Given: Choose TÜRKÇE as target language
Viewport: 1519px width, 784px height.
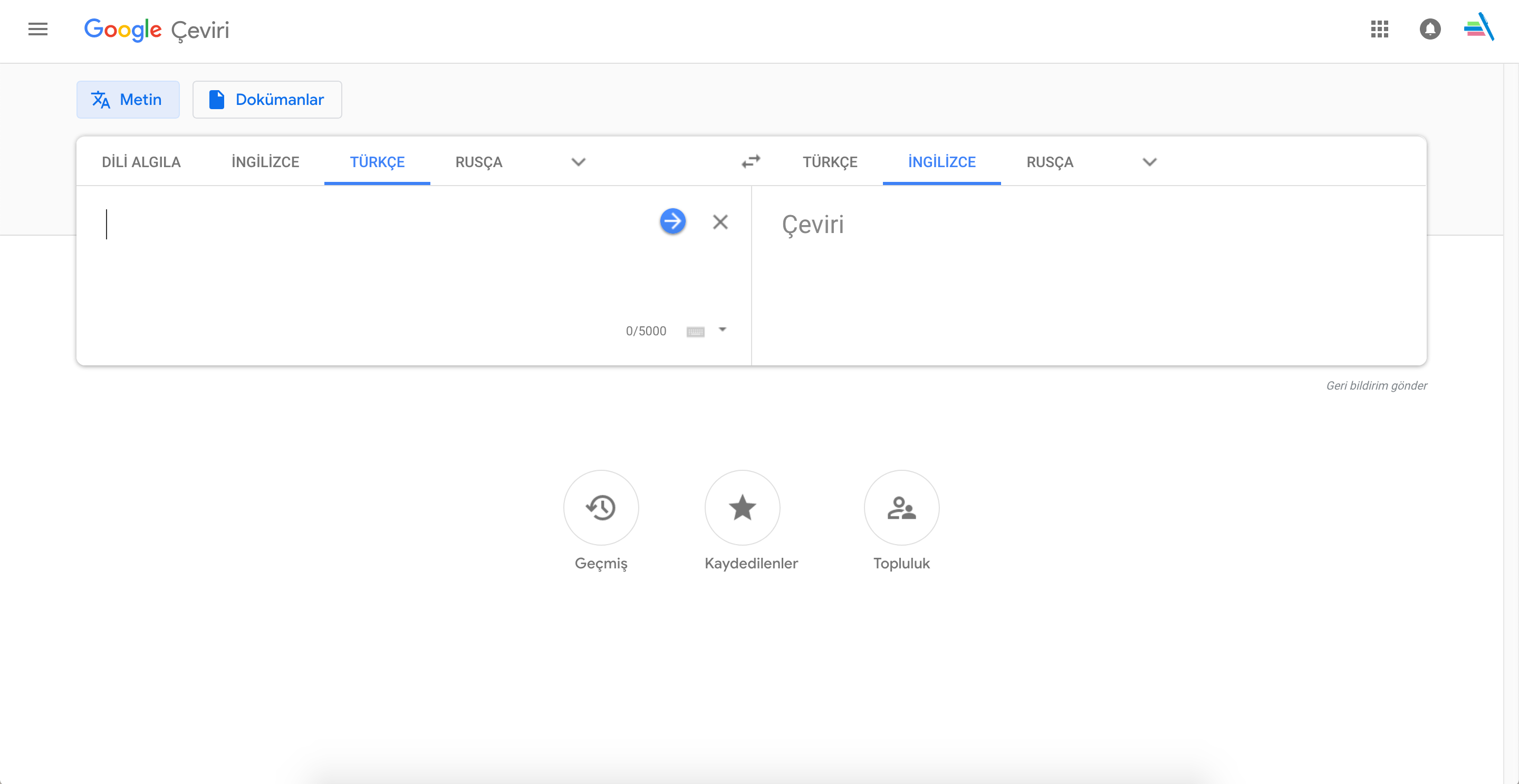Looking at the screenshot, I should point(830,162).
